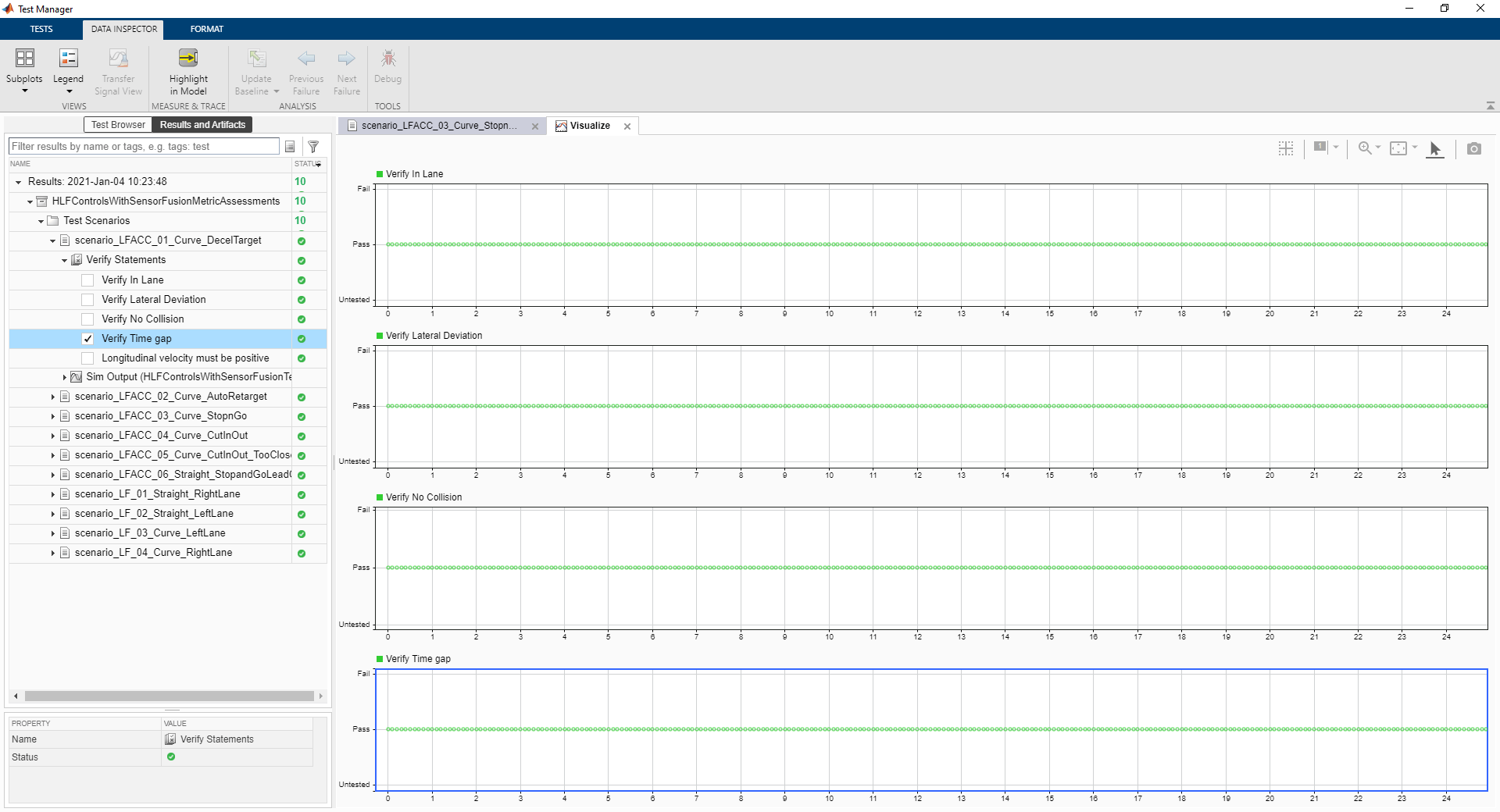Select the Results and Artifacts button
1500x812 pixels.
click(202, 125)
